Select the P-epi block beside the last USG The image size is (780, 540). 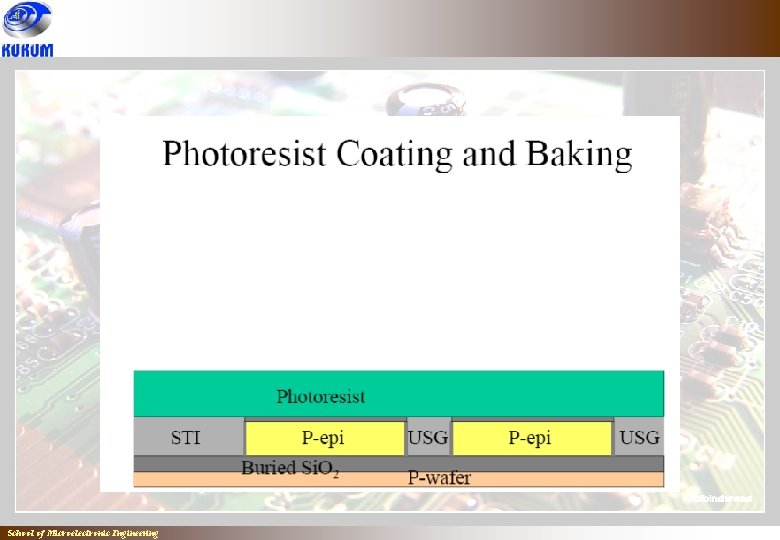coord(532,438)
